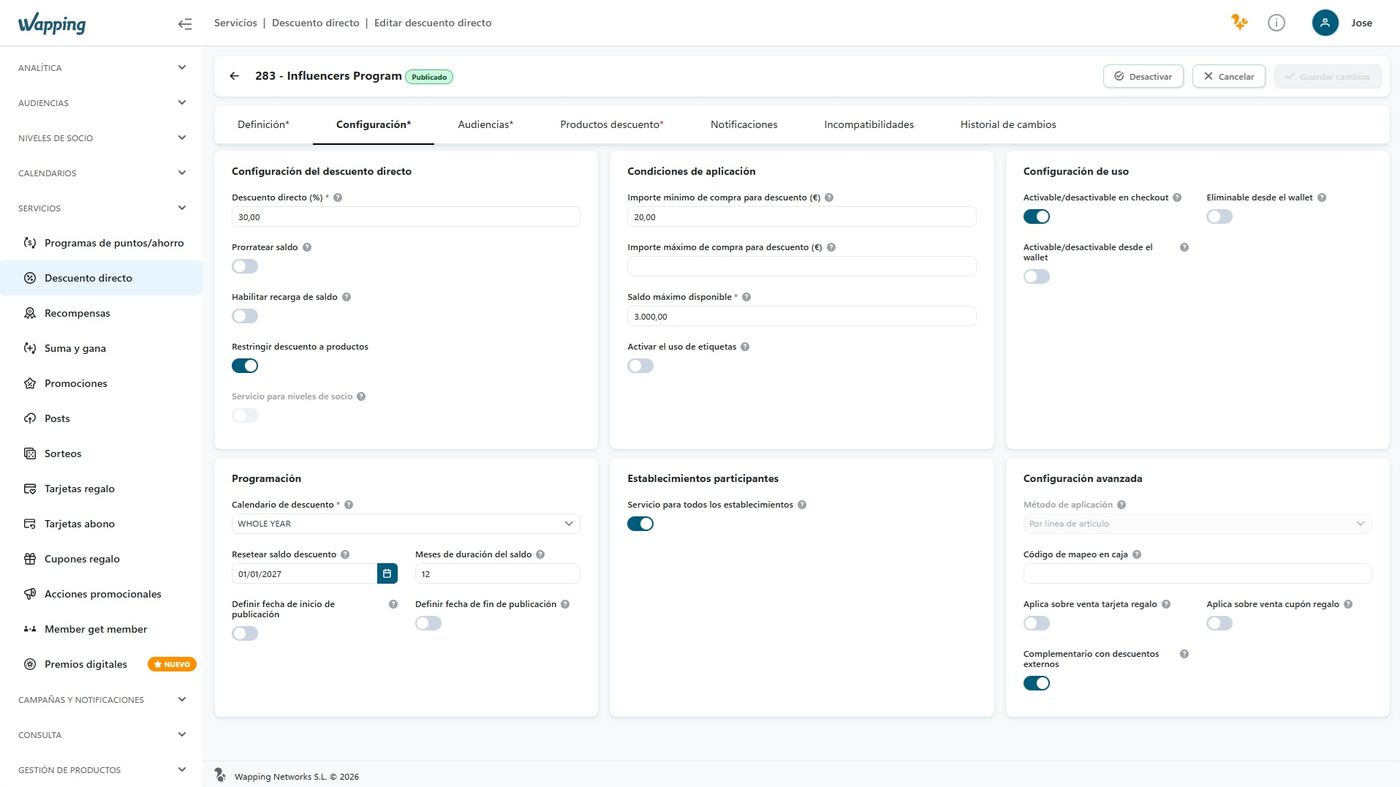The height and width of the screenshot is (787, 1400).
Task: Disable Restringir descuento a productos toggle
Action: pyautogui.click(x=245, y=366)
